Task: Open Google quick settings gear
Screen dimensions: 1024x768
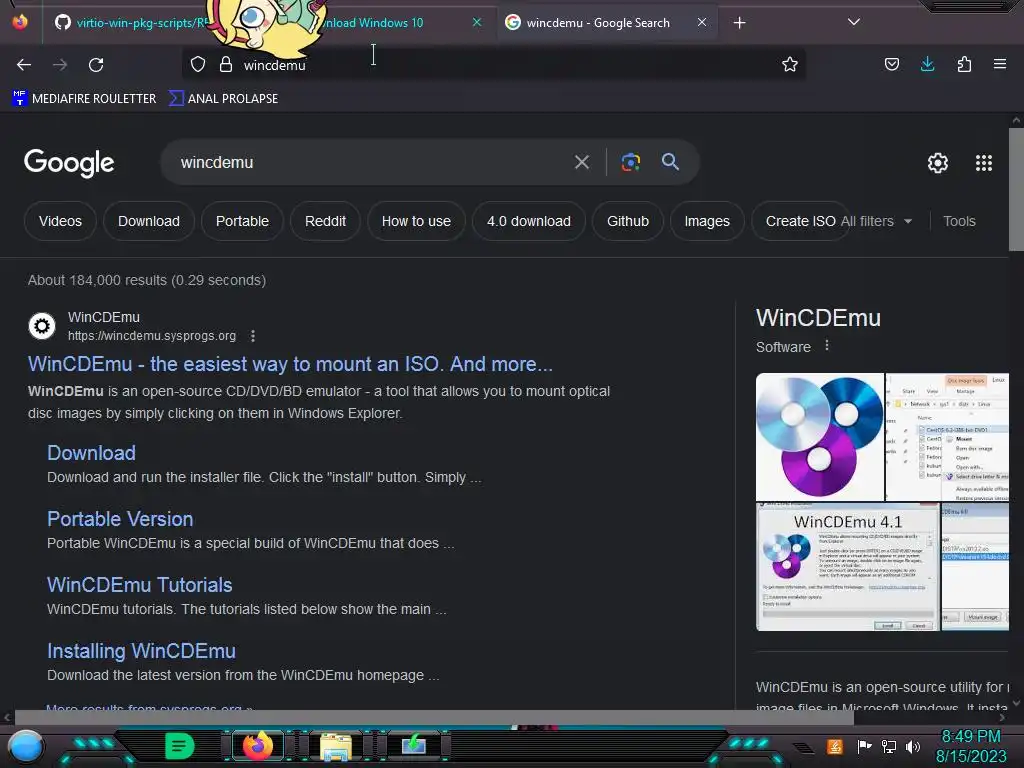Action: pyautogui.click(x=938, y=163)
